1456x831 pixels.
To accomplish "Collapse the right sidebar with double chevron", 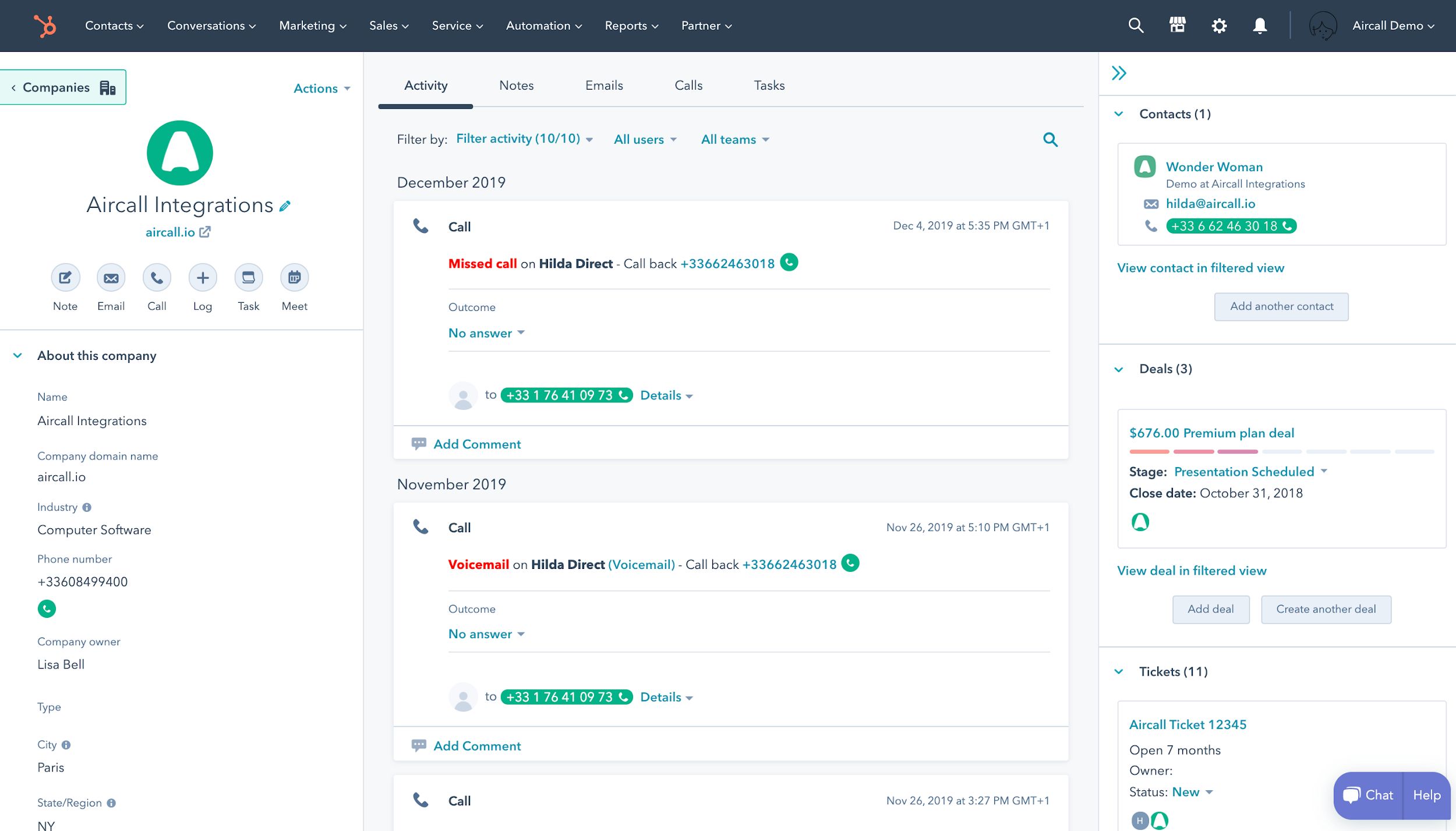I will pos(1119,73).
